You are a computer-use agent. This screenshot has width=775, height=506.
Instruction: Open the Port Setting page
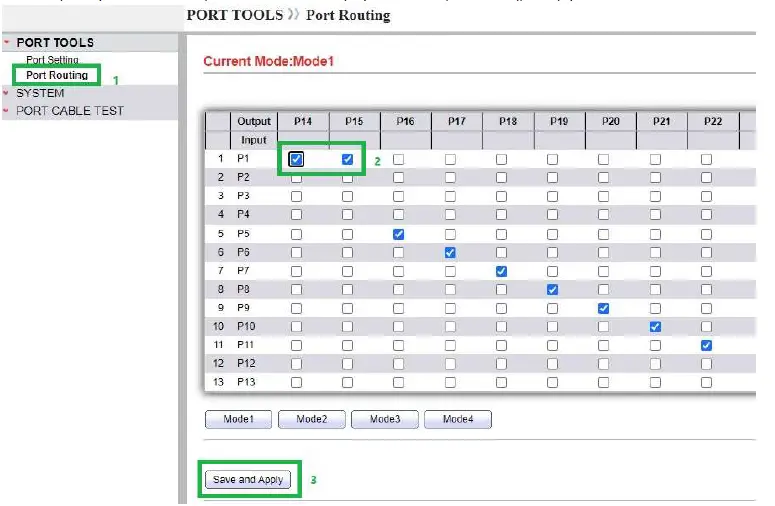(52, 60)
